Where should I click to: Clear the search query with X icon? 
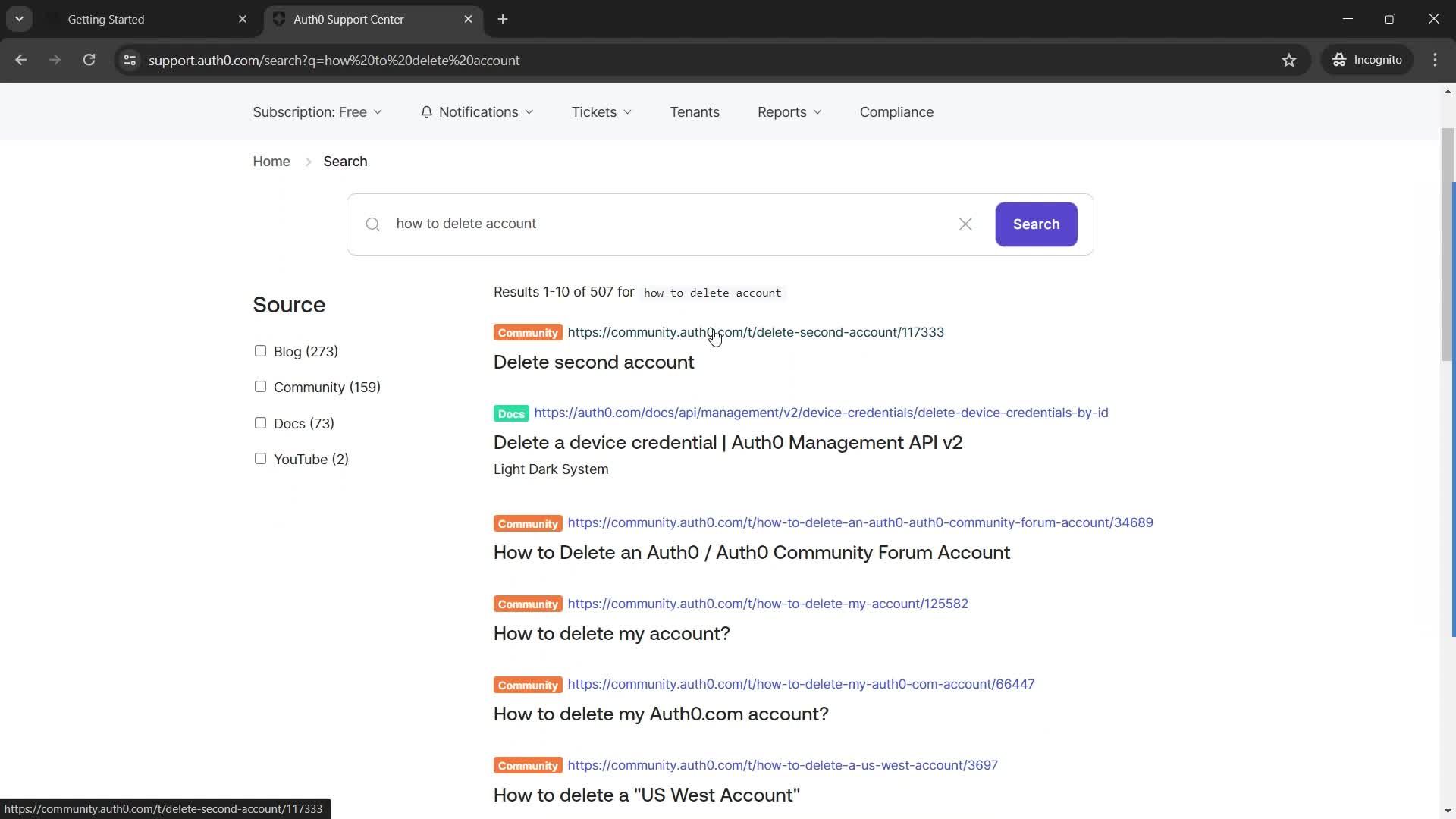tap(965, 224)
